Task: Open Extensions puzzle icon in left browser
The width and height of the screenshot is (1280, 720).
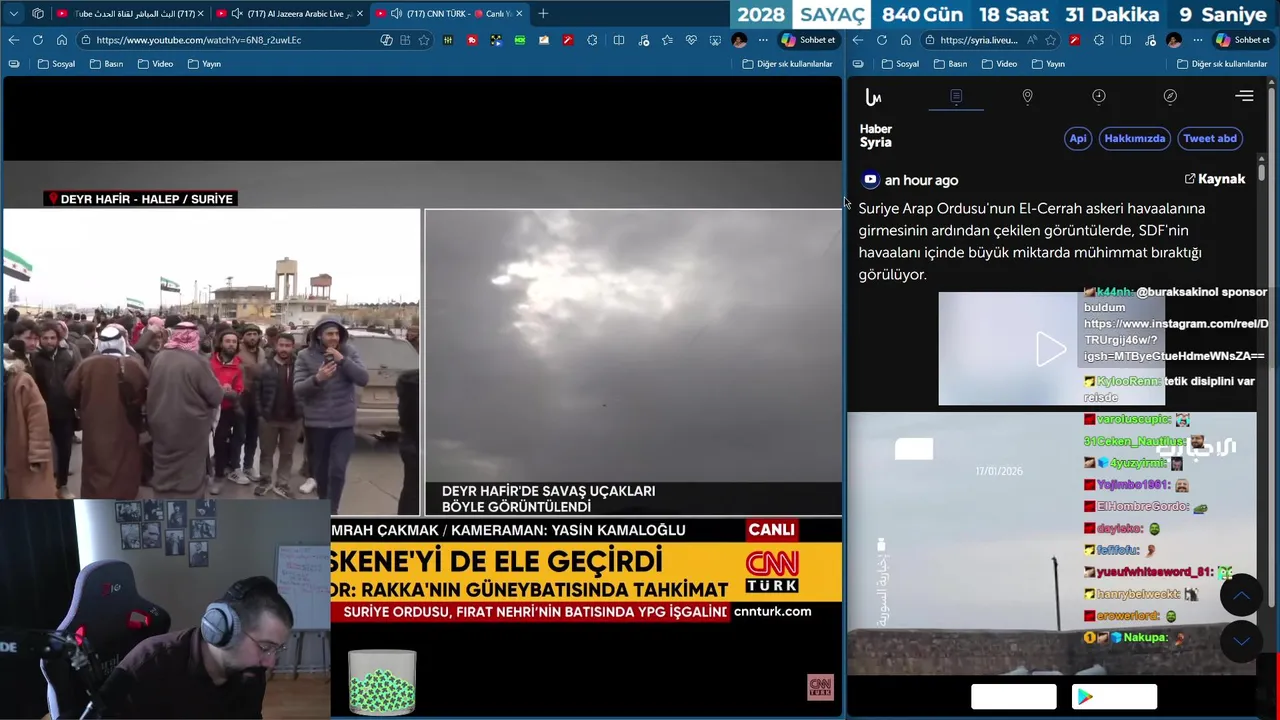Action: [x=592, y=40]
